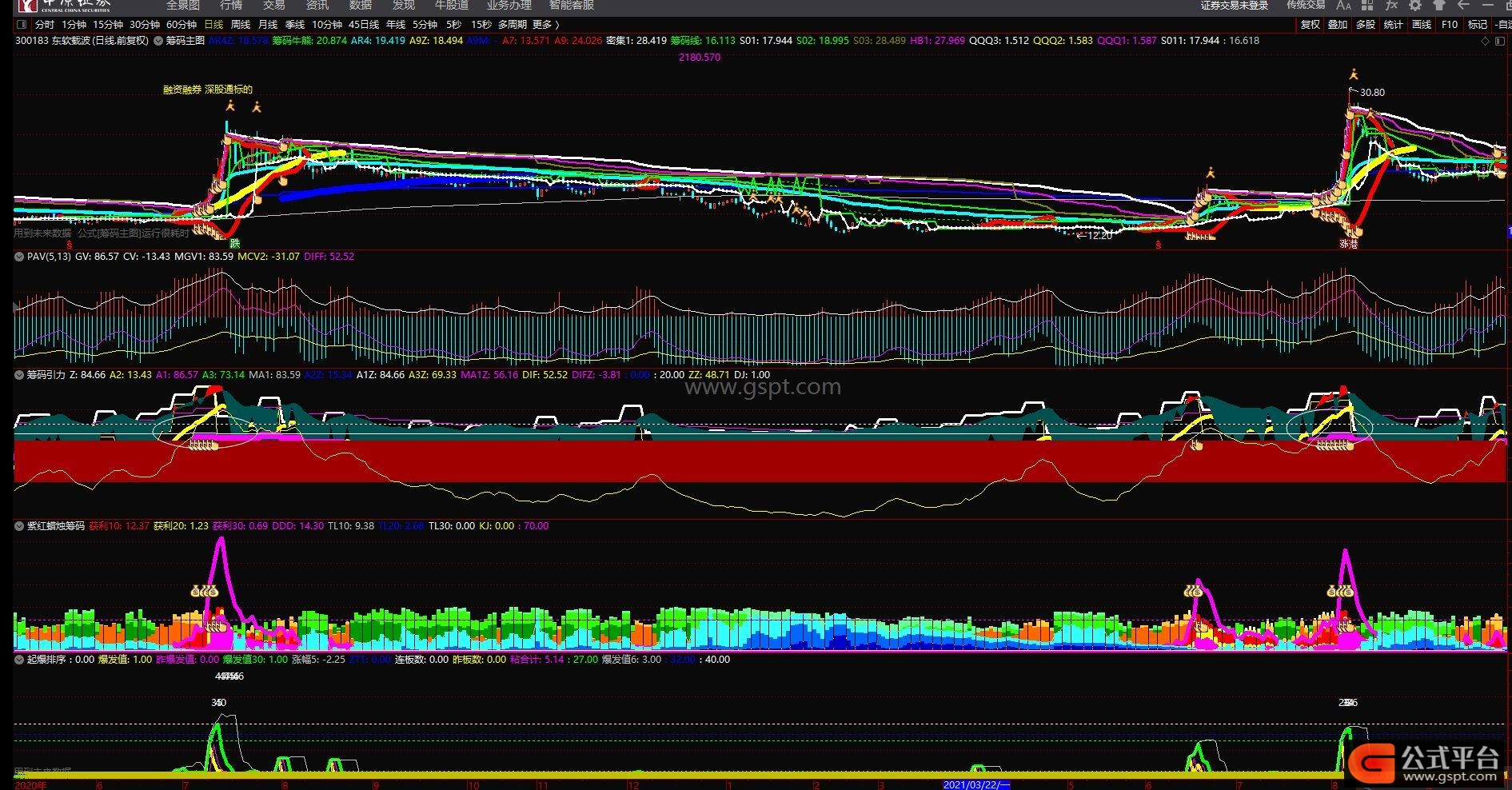Image resolution: width=1512 pixels, height=790 pixels.
Task: Switch to the 45日线 period tab
Action: point(364,25)
